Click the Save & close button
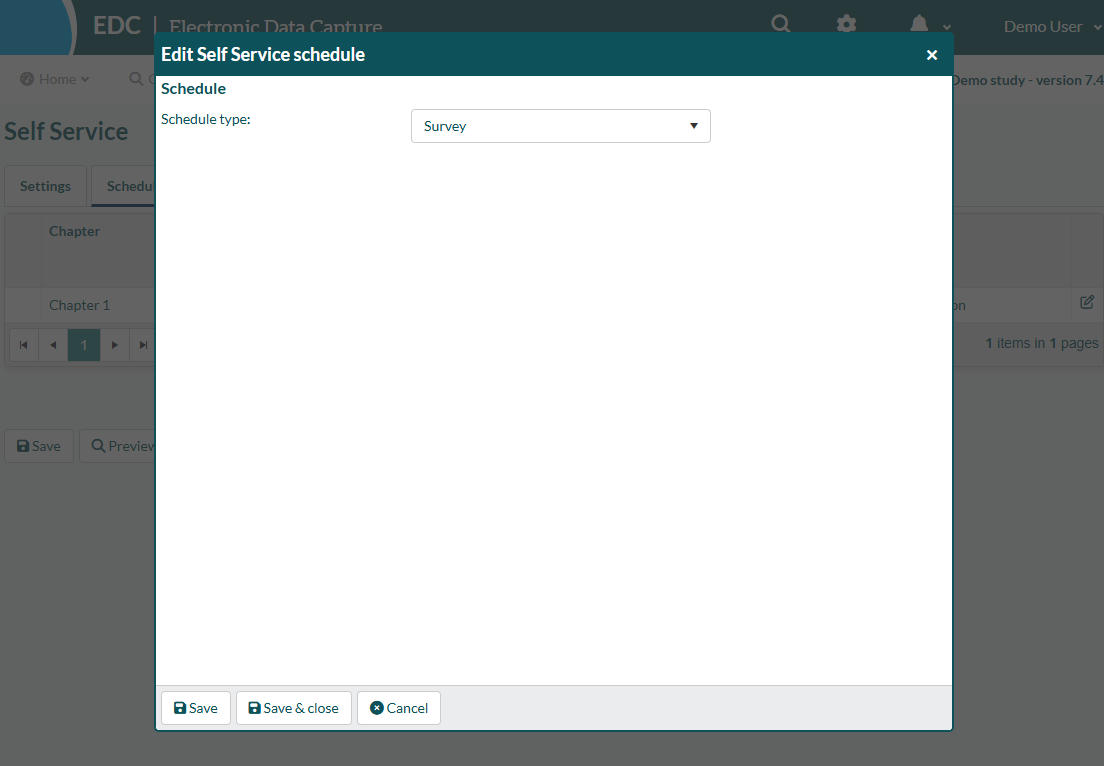 tap(294, 708)
